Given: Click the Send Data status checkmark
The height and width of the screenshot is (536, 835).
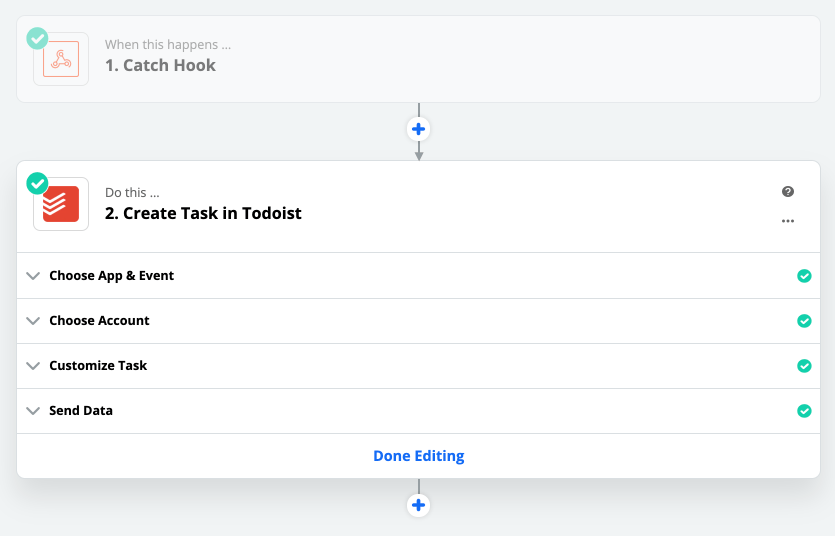Looking at the screenshot, I should 804,411.
